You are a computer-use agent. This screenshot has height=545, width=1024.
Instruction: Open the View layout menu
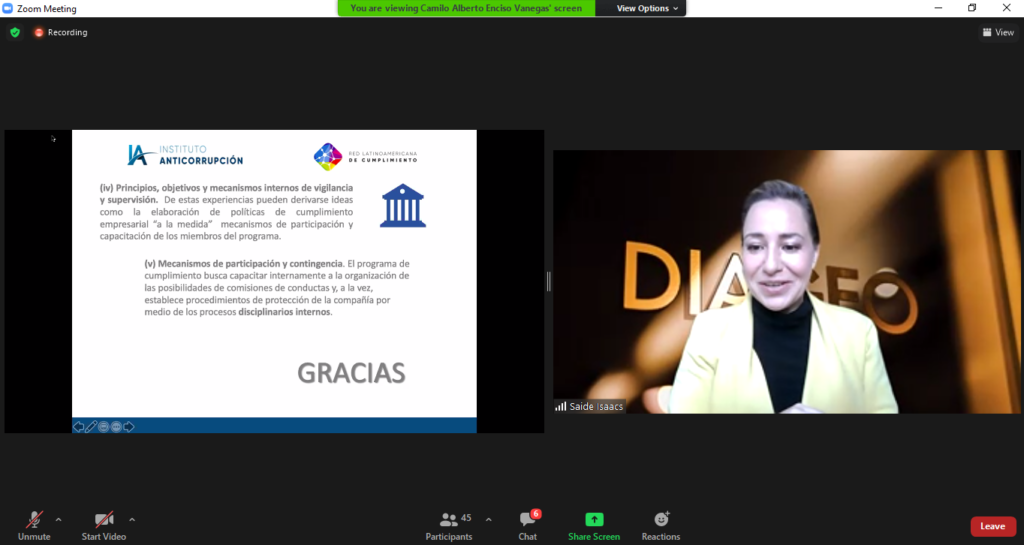(x=998, y=32)
